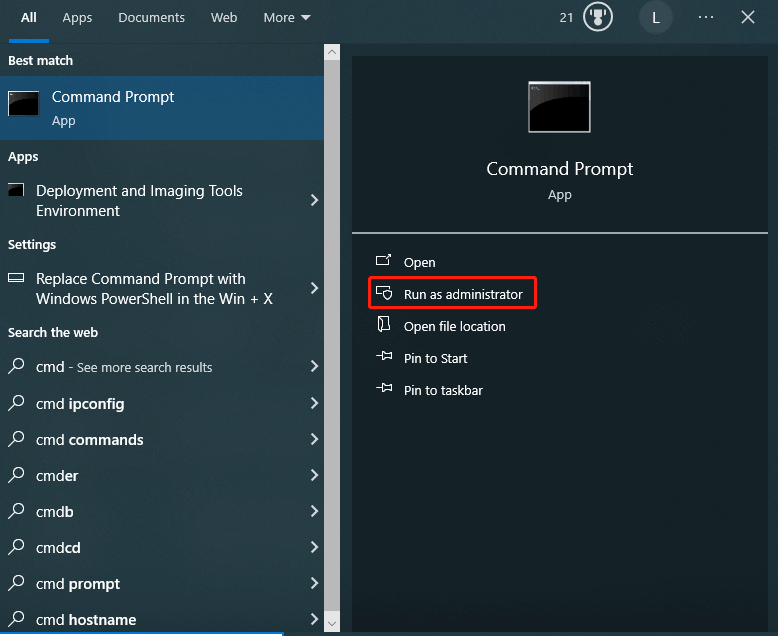The height and width of the screenshot is (636, 778).
Task: Click scrollbar up arrow in results list
Action: (x=332, y=52)
